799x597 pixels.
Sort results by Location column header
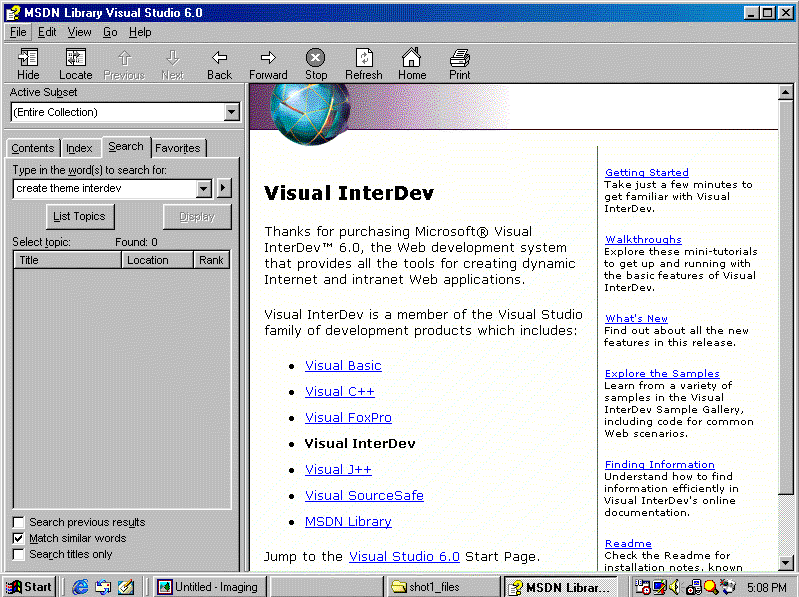tap(157, 260)
